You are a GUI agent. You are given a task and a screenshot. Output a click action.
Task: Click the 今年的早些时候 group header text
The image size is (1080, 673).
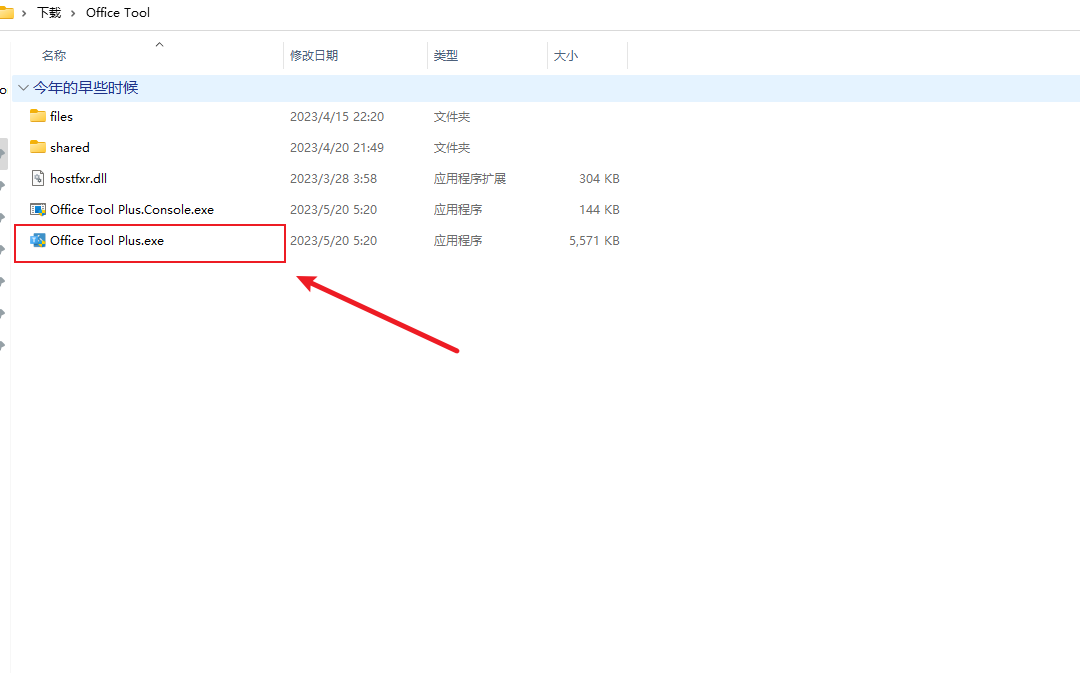click(86, 88)
